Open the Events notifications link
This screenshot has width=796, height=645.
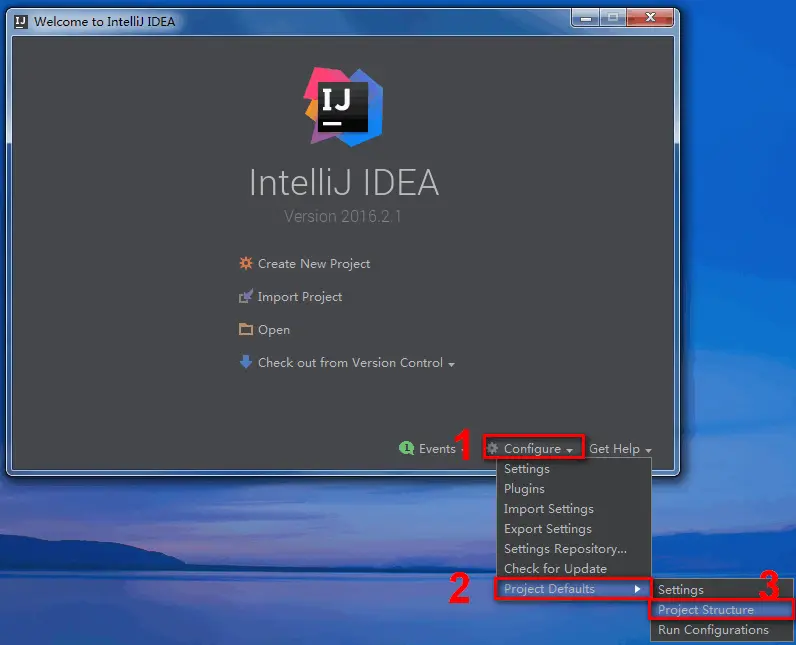click(x=437, y=449)
